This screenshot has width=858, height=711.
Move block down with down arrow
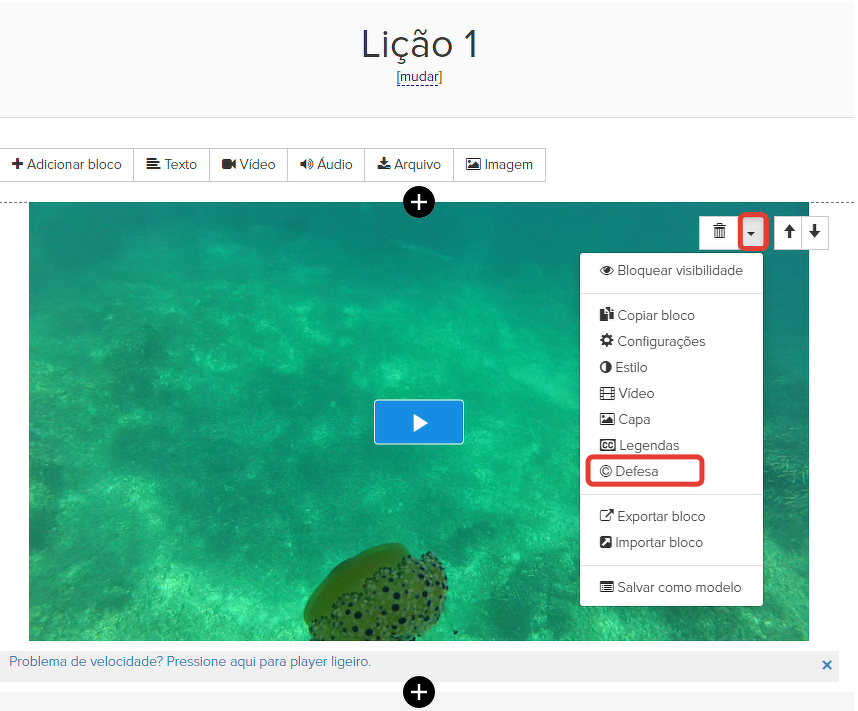815,232
